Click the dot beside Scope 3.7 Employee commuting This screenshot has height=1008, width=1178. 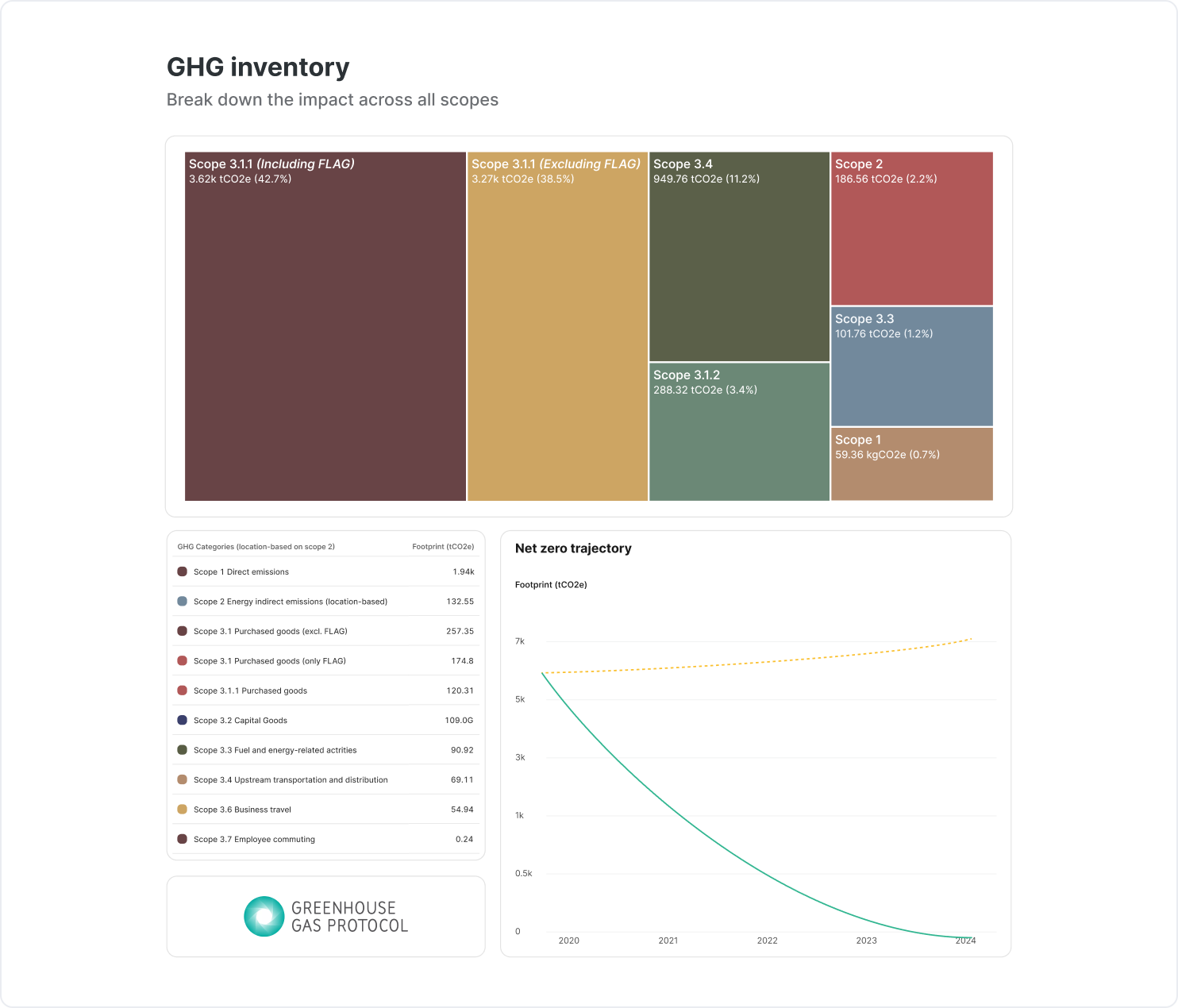tap(182, 839)
